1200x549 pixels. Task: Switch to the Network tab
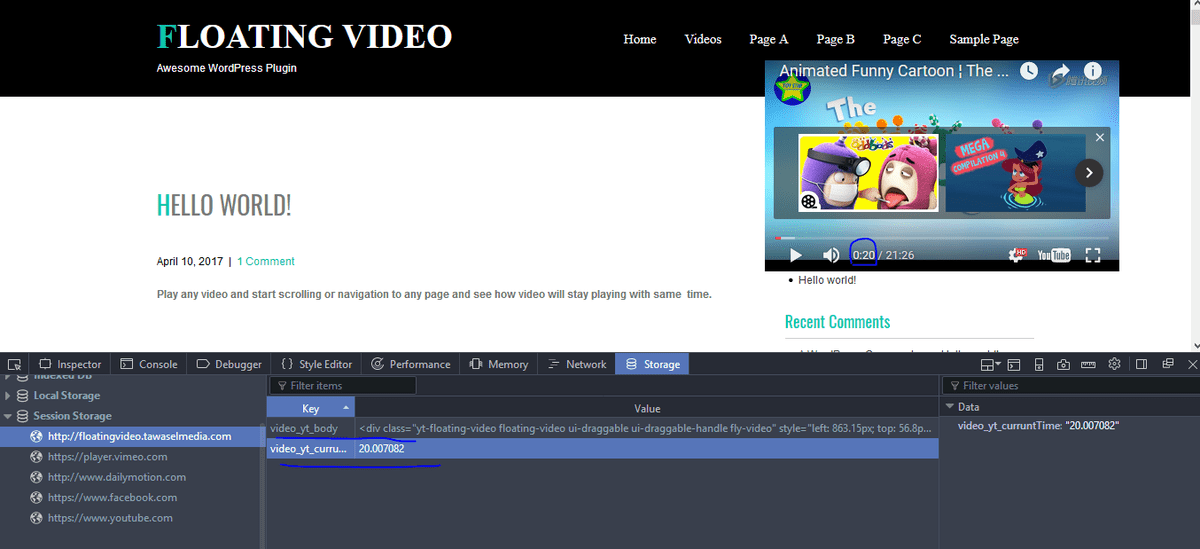pos(577,364)
